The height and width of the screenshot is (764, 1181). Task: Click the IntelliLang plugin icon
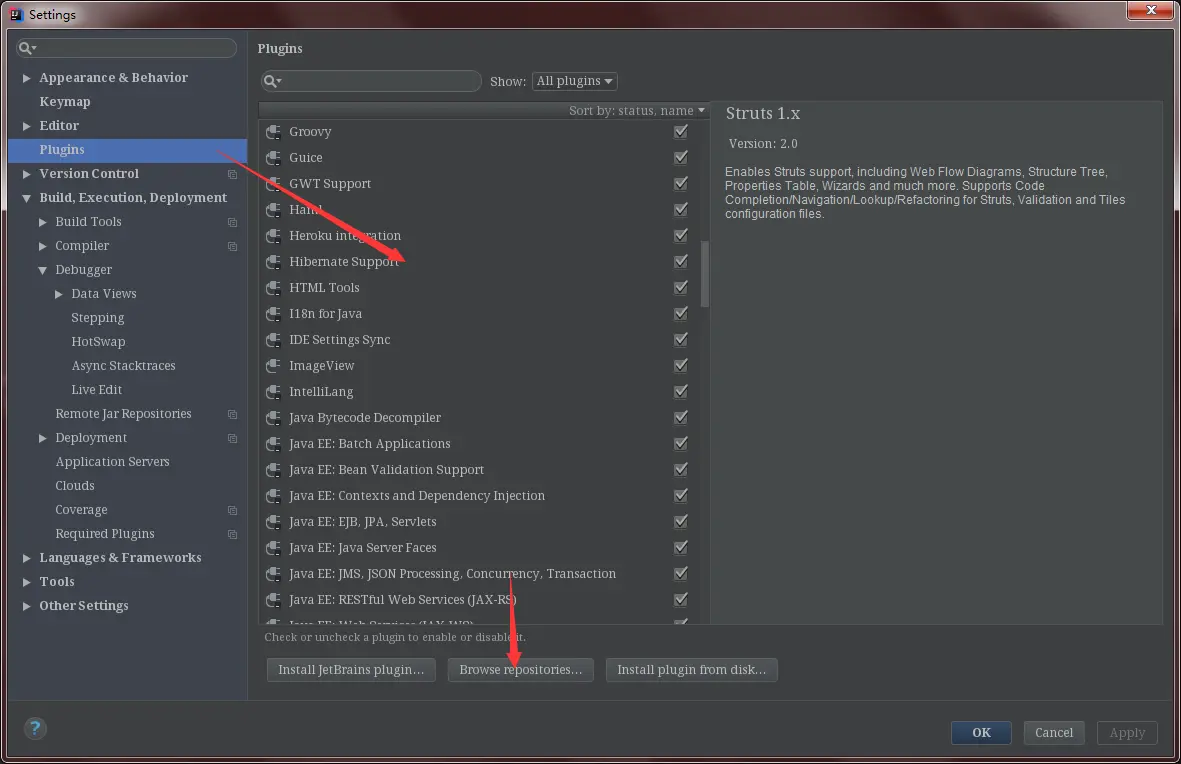click(273, 391)
